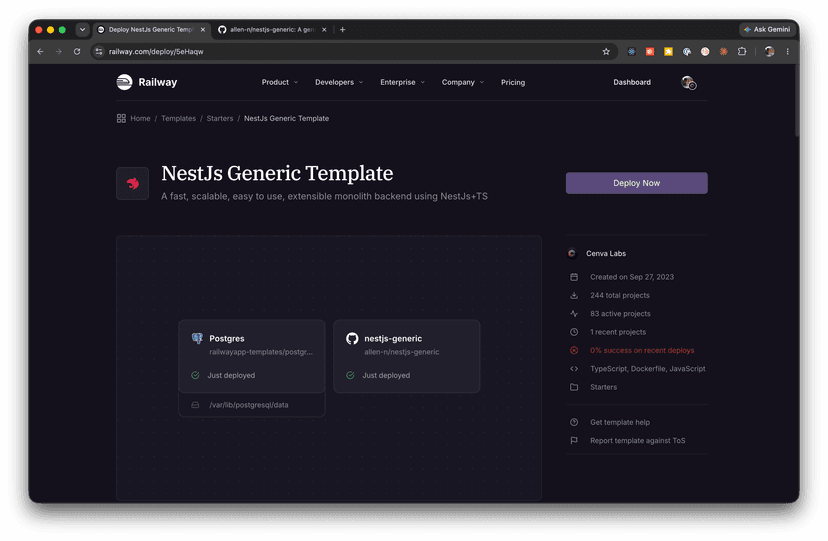This screenshot has height=541, width=828.
Task: Click the GitHub icon on nestjs-generic card
Action: tap(352, 338)
